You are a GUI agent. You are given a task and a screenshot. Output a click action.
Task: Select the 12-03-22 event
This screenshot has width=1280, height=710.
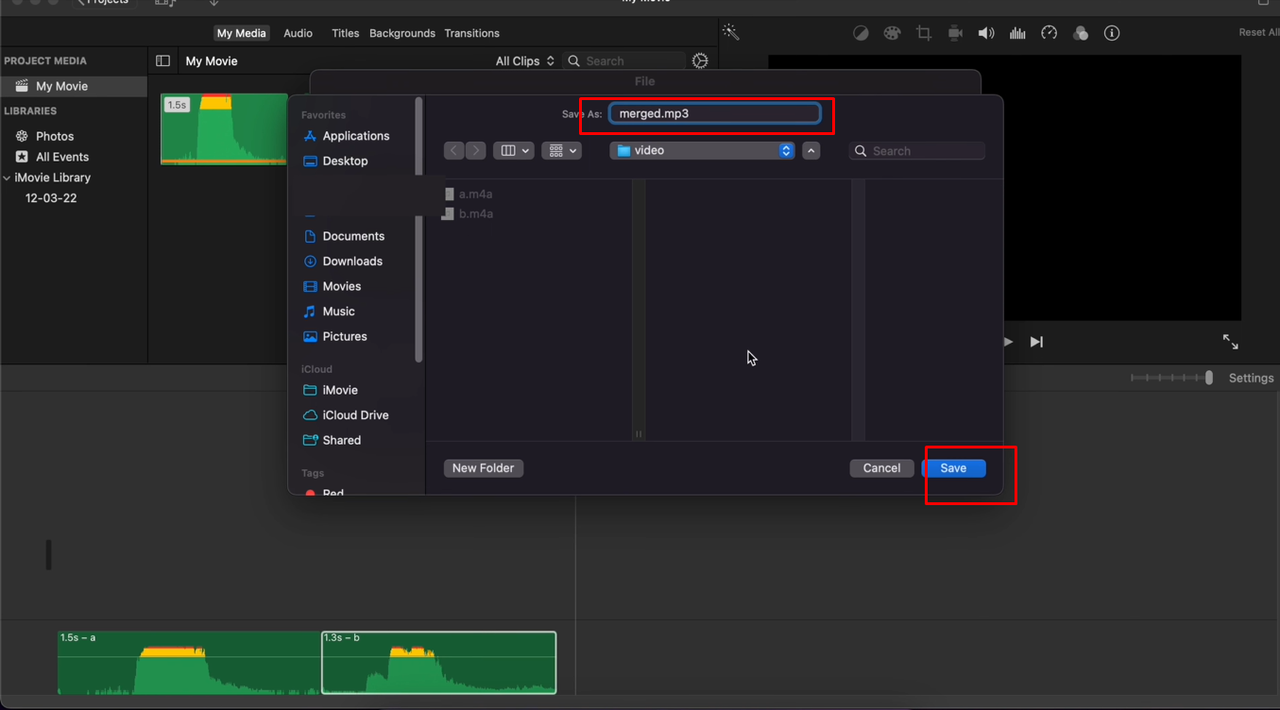pos(51,198)
